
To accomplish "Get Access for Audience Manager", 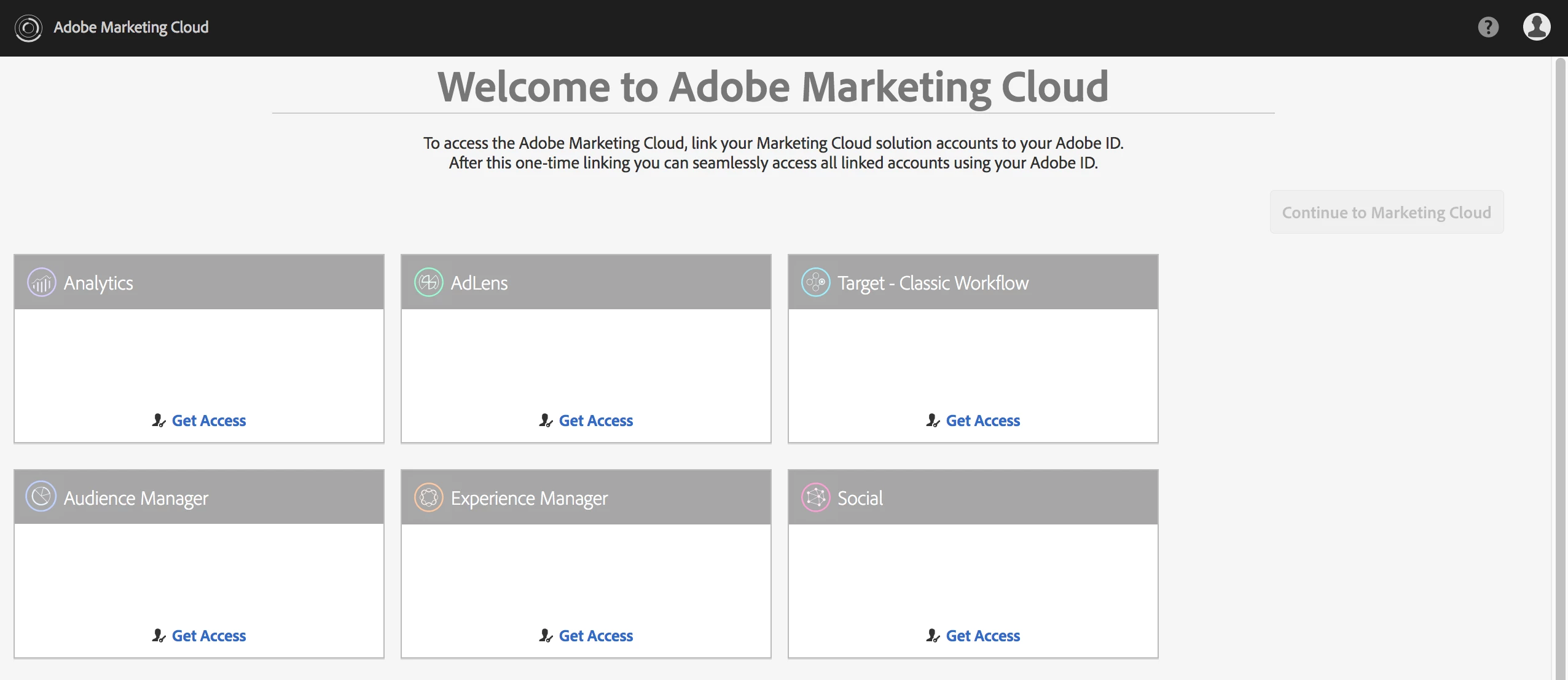I will [208, 636].
